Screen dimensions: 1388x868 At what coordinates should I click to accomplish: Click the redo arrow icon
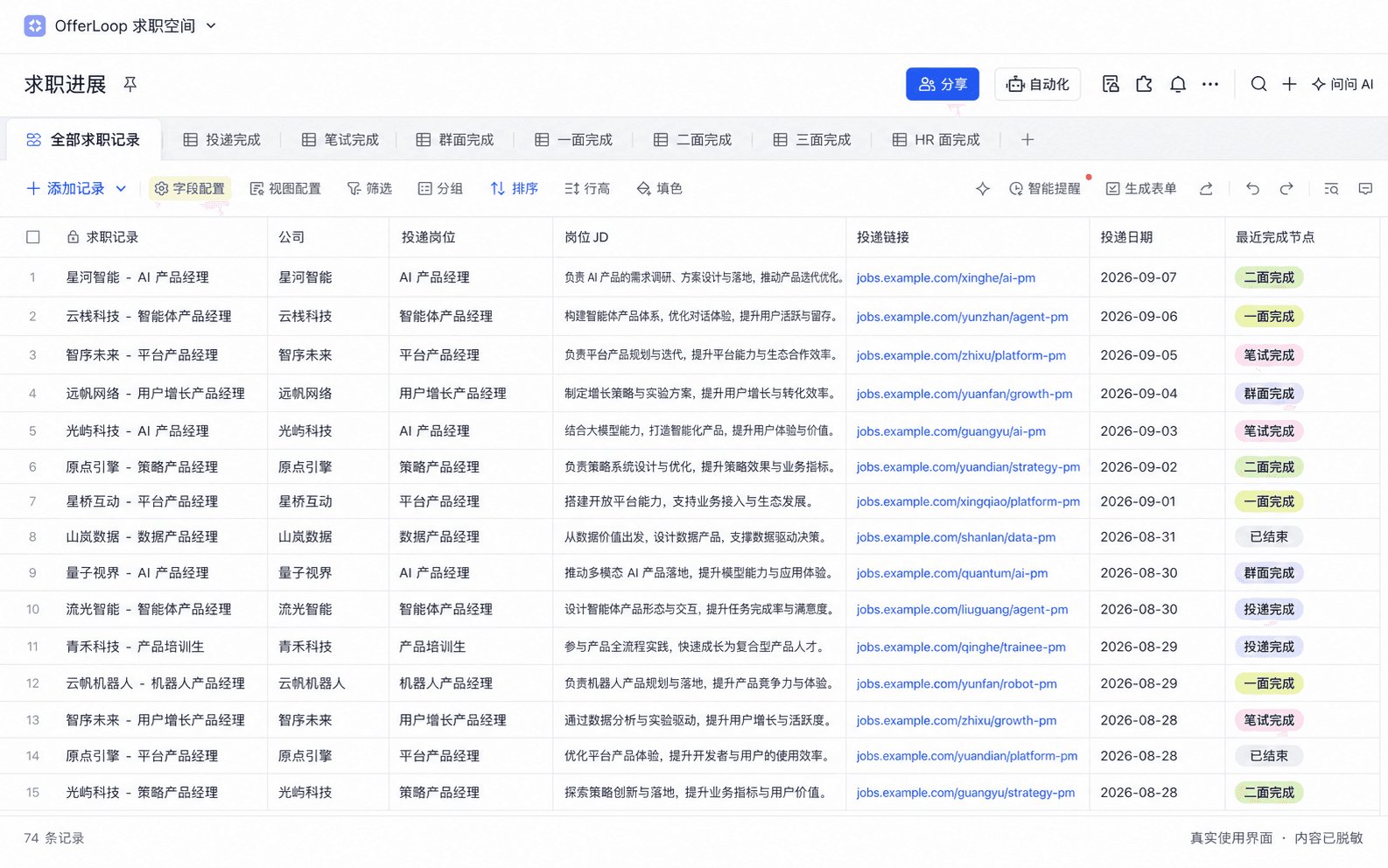click(x=1286, y=188)
